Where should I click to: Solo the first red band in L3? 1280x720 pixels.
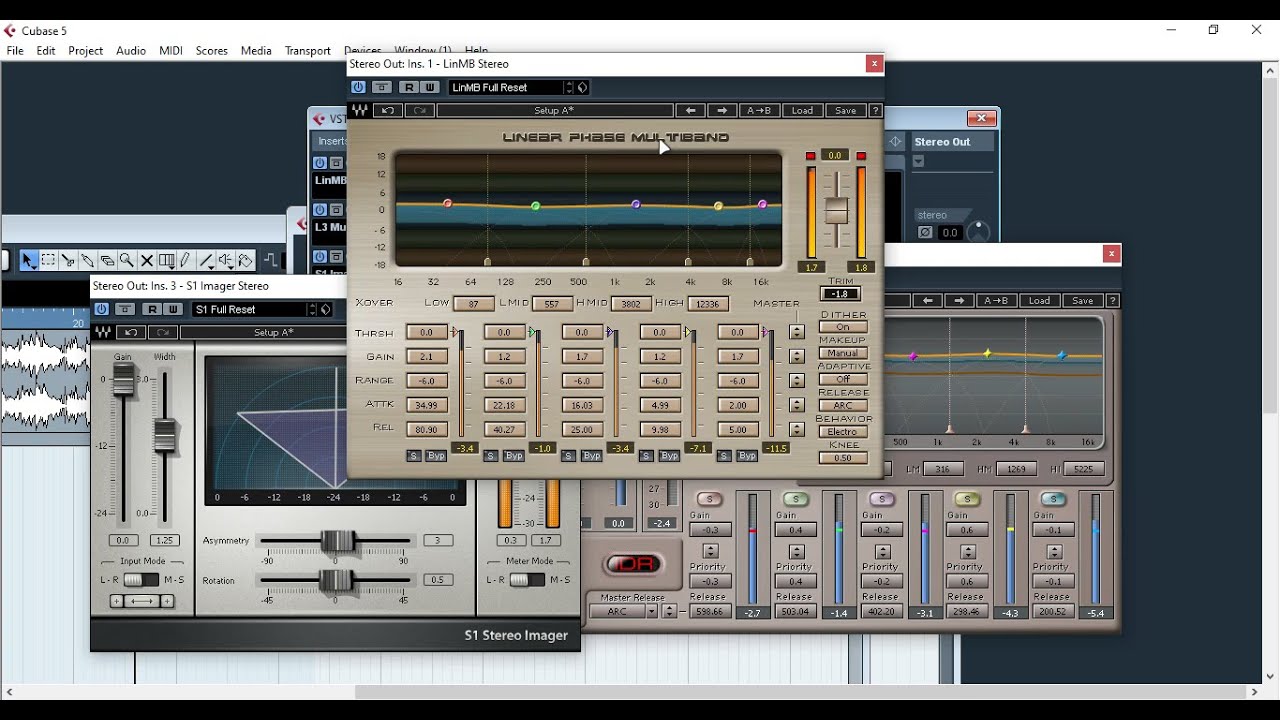point(710,499)
